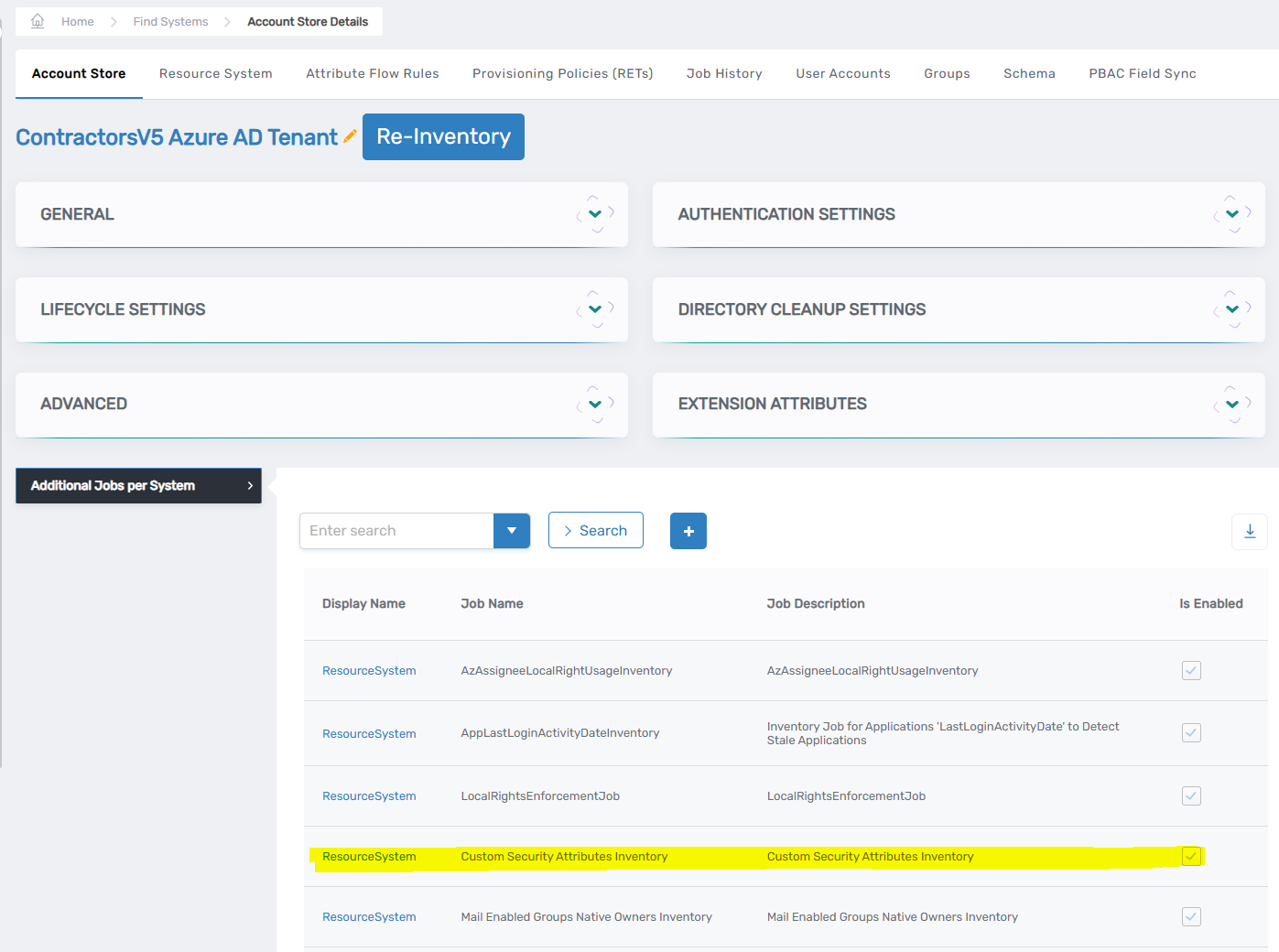Open the search filter dropdown arrow icon
This screenshot has height=952, width=1279.
(512, 531)
